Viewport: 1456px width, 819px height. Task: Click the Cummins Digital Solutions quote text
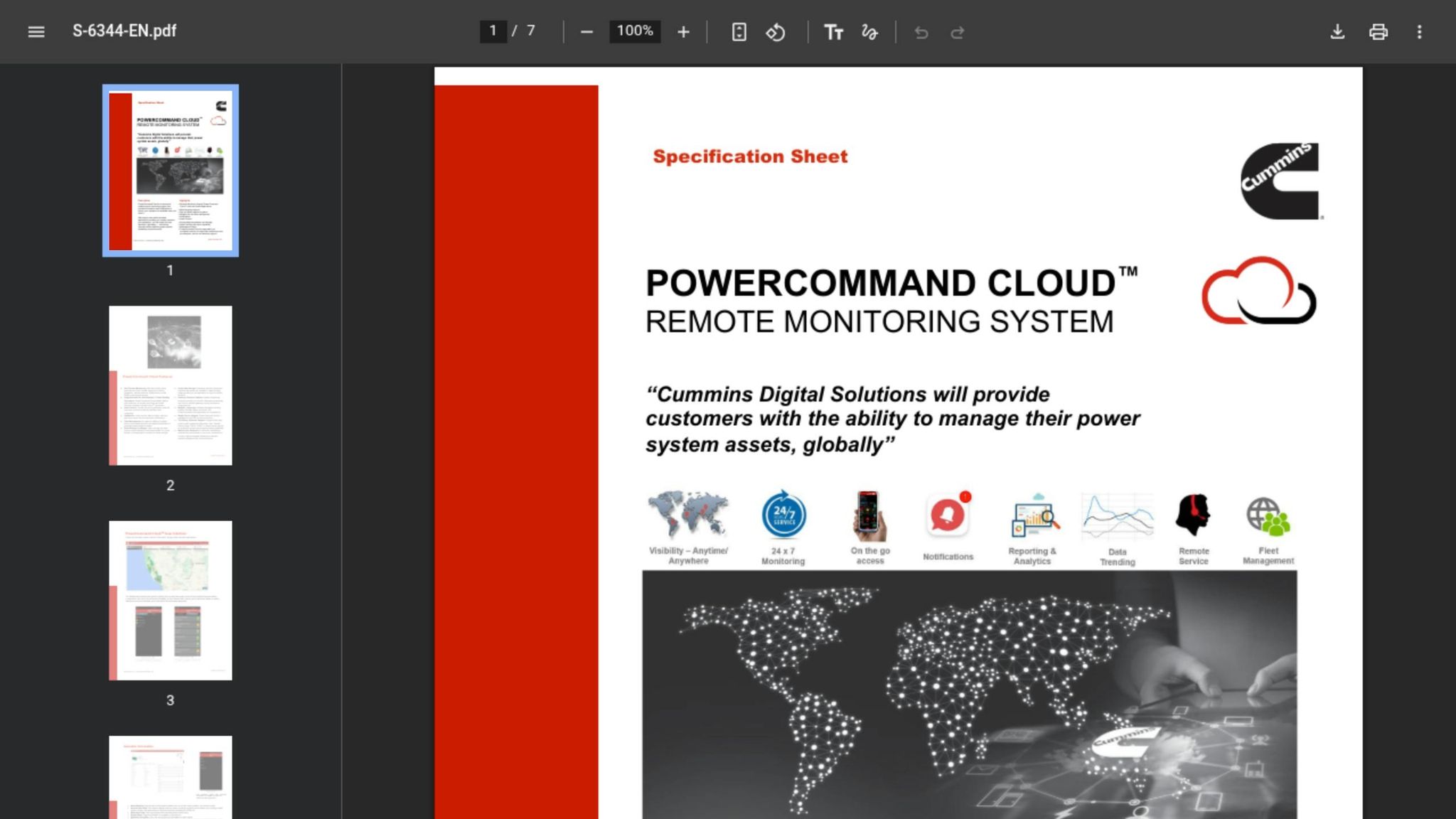pyautogui.click(x=892, y=419)
